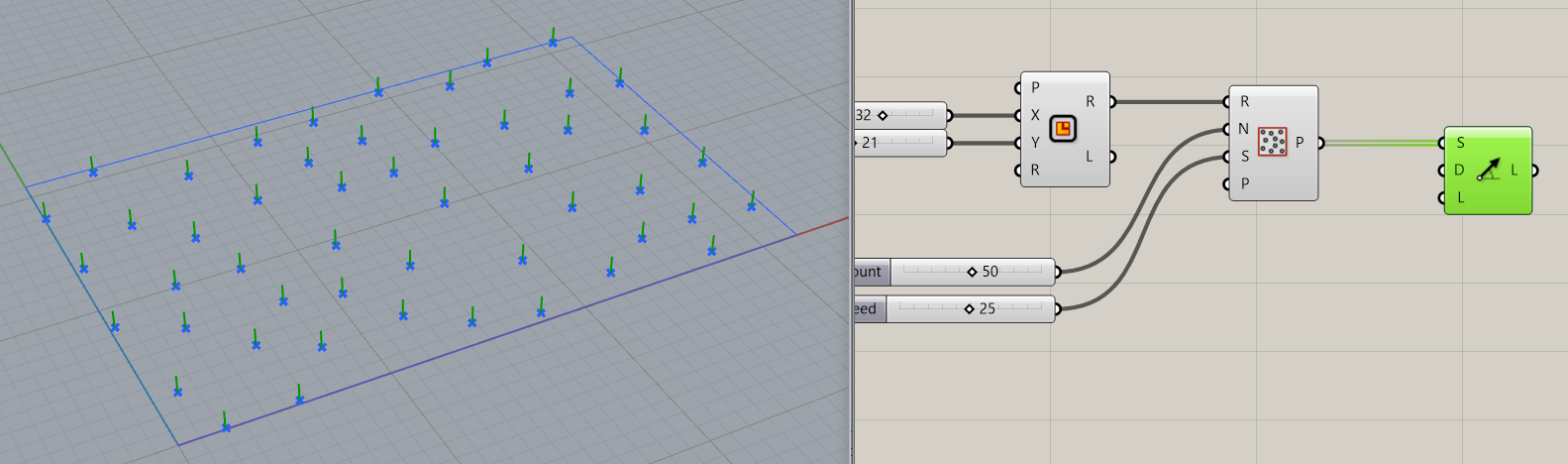This screenshot has height=464, width=1568.
Task: Click the D direction input on Line
Action: (x=1458, y=171)
